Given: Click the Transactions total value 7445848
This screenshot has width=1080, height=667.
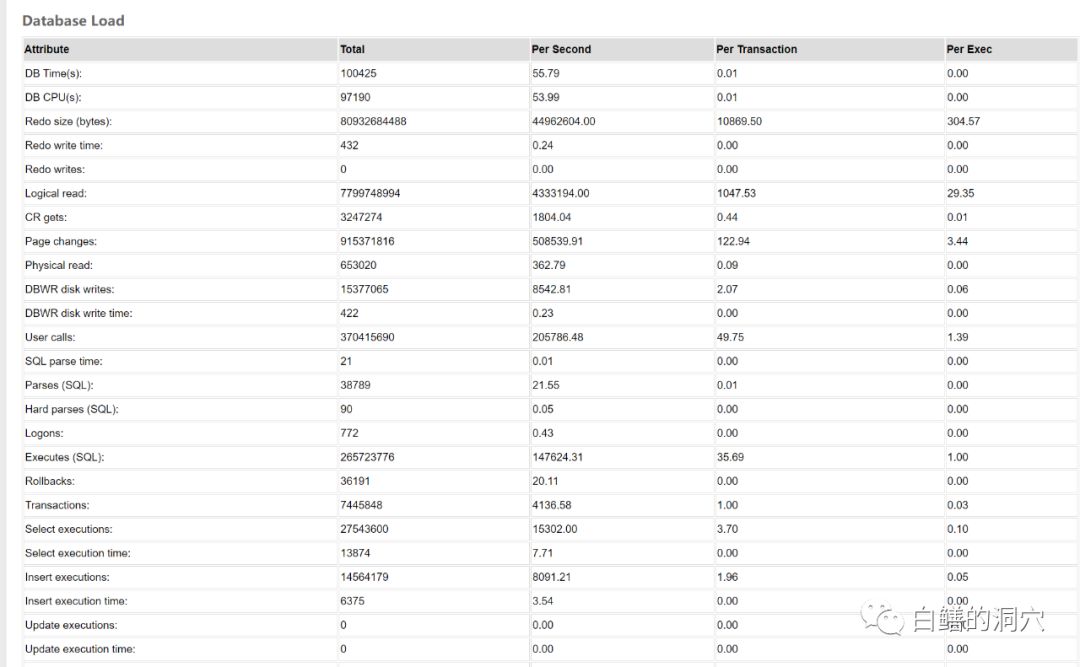Looking at the screenshot, I should pyautogui.click(x=361, y=505).
